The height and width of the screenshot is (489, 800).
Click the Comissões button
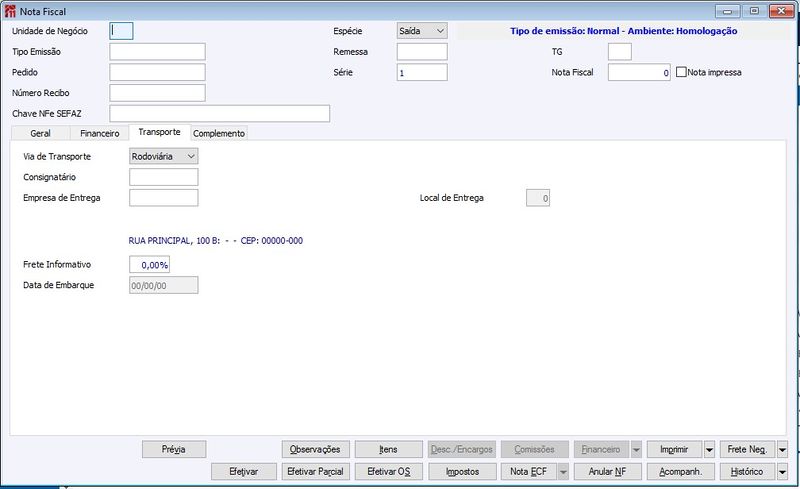[x=535, y=449]
